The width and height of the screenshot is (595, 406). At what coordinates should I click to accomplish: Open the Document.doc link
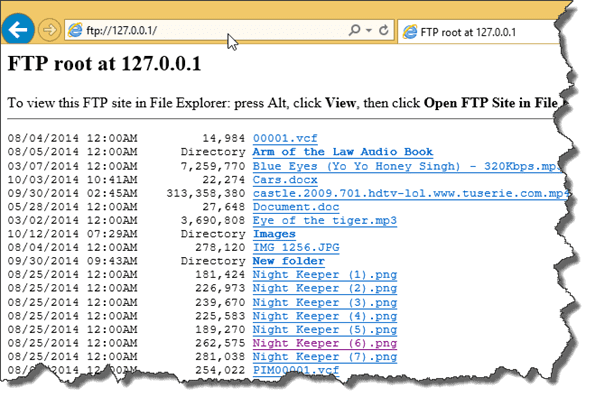(x=296, y=207)
